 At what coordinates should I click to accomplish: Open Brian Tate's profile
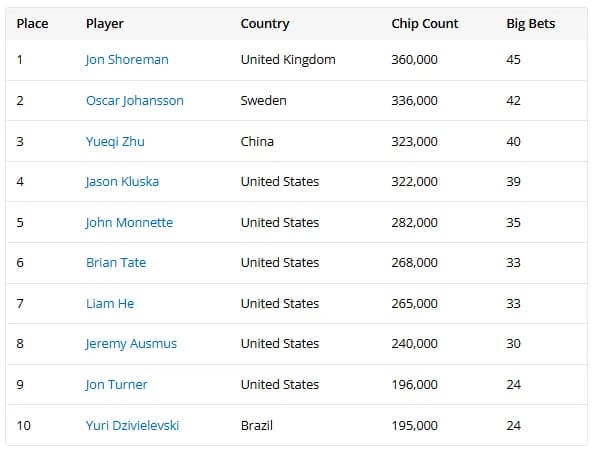(x=116, y=263)
